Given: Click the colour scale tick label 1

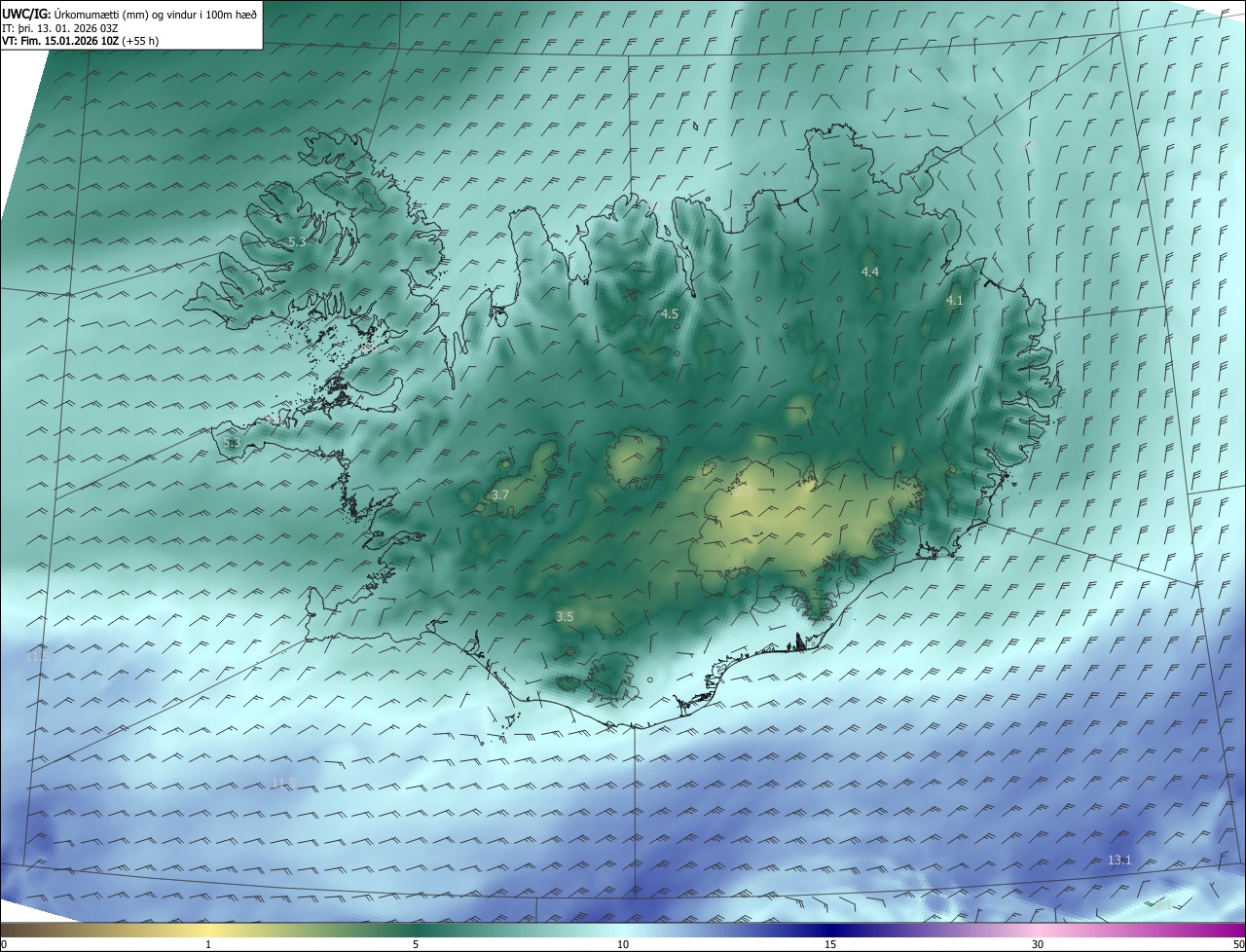Looking at the screenshot, I should click(208, 944).
